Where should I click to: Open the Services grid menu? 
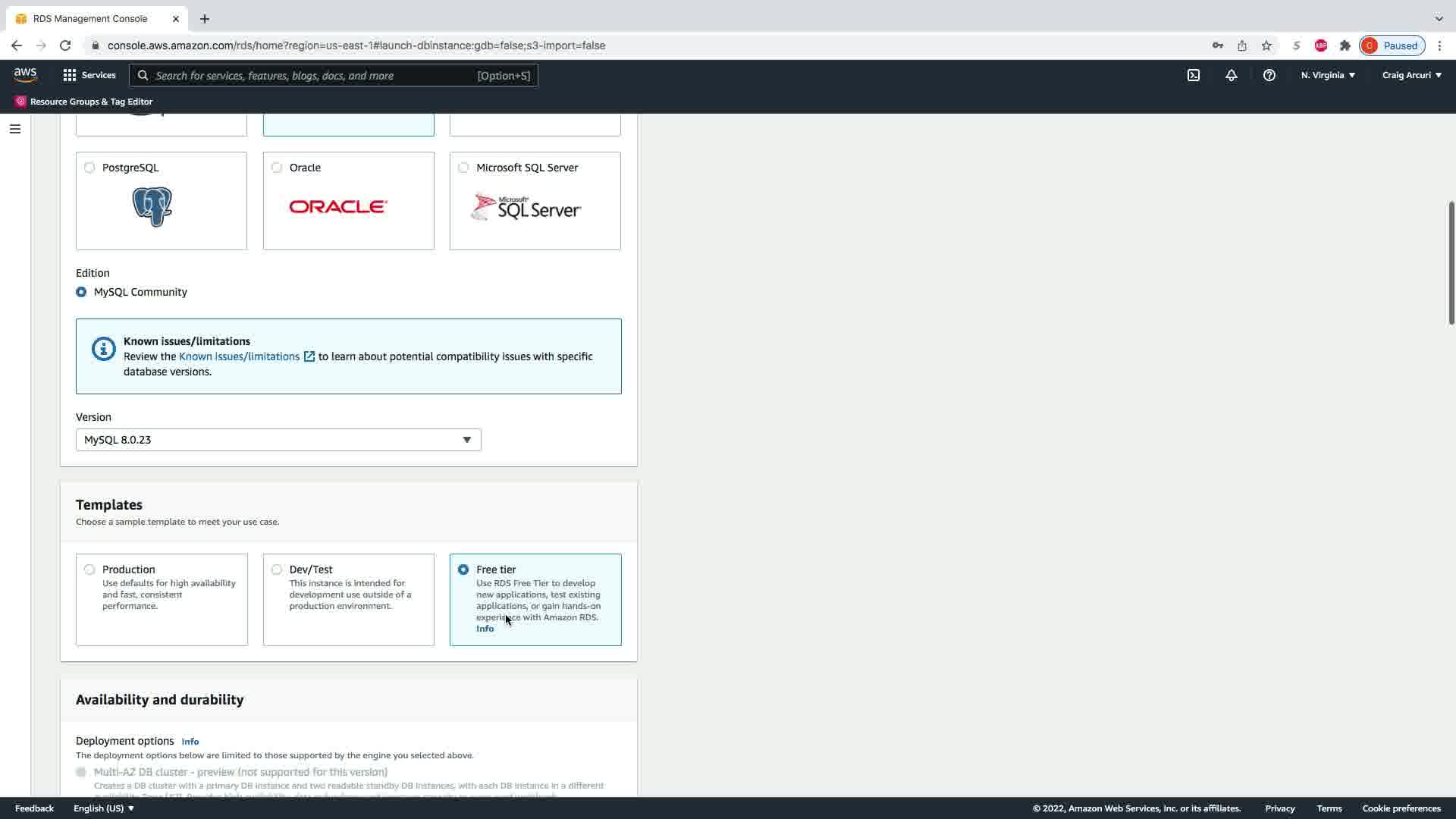coord(89,75)
